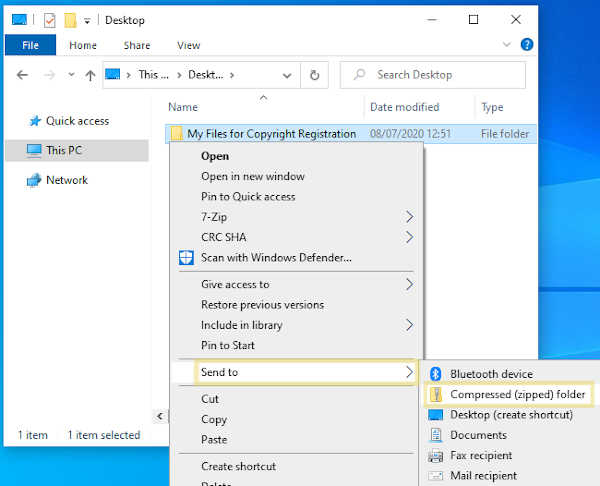Click the '1 item selected' status text
Viewport: 600px width, 486px height.
coord(104,435)
